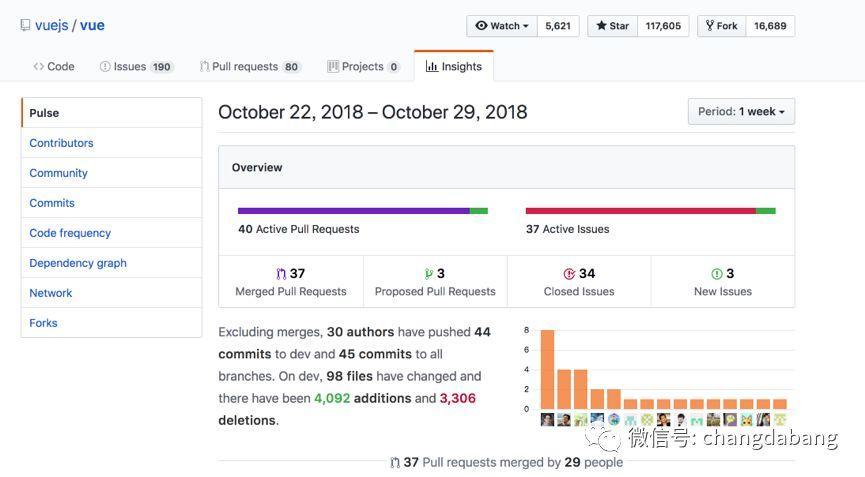Open the Watch dropdown button
This screenshot has height=477, width=865.
pos(502,26)
